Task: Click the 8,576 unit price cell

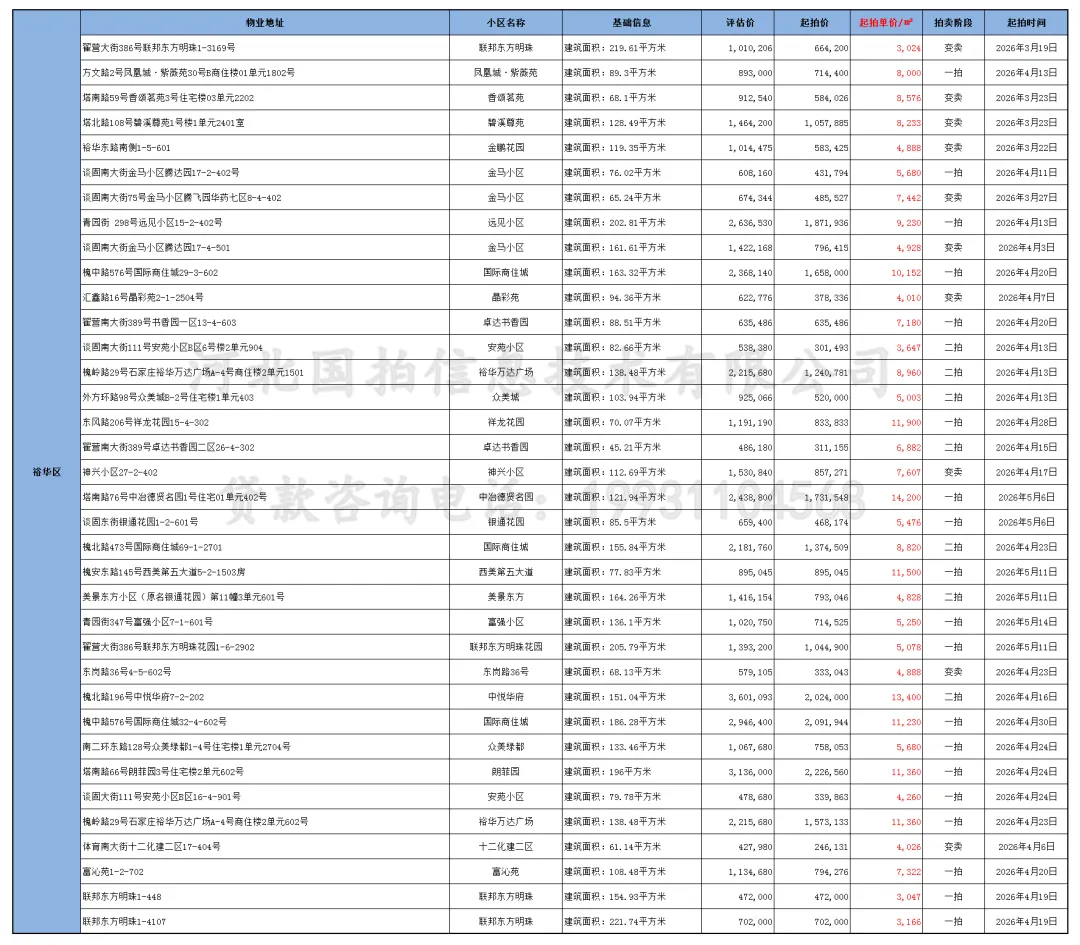Action: 886,98
